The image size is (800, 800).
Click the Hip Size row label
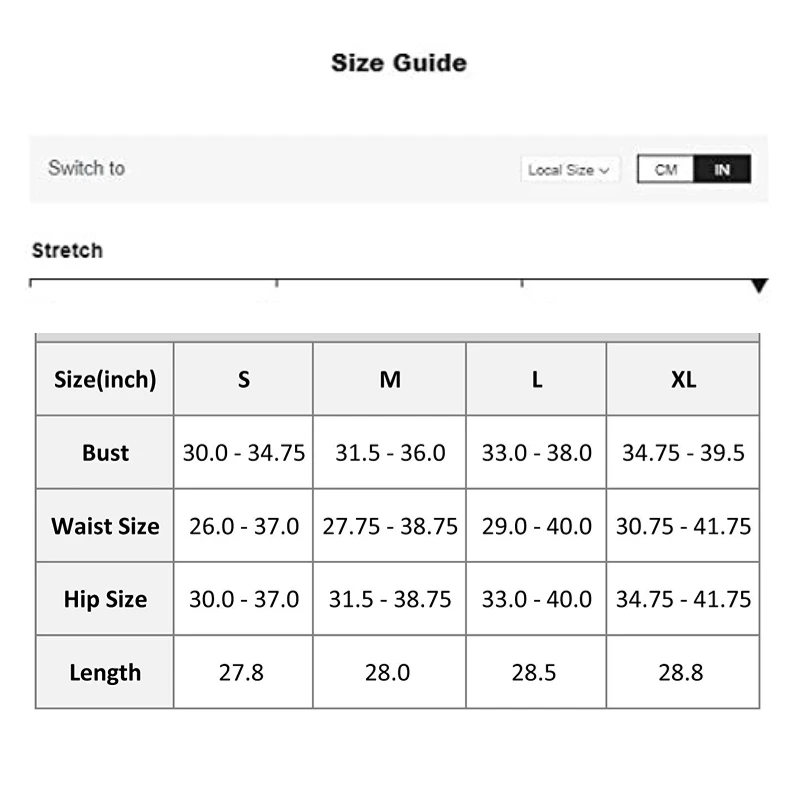point(105,599)
